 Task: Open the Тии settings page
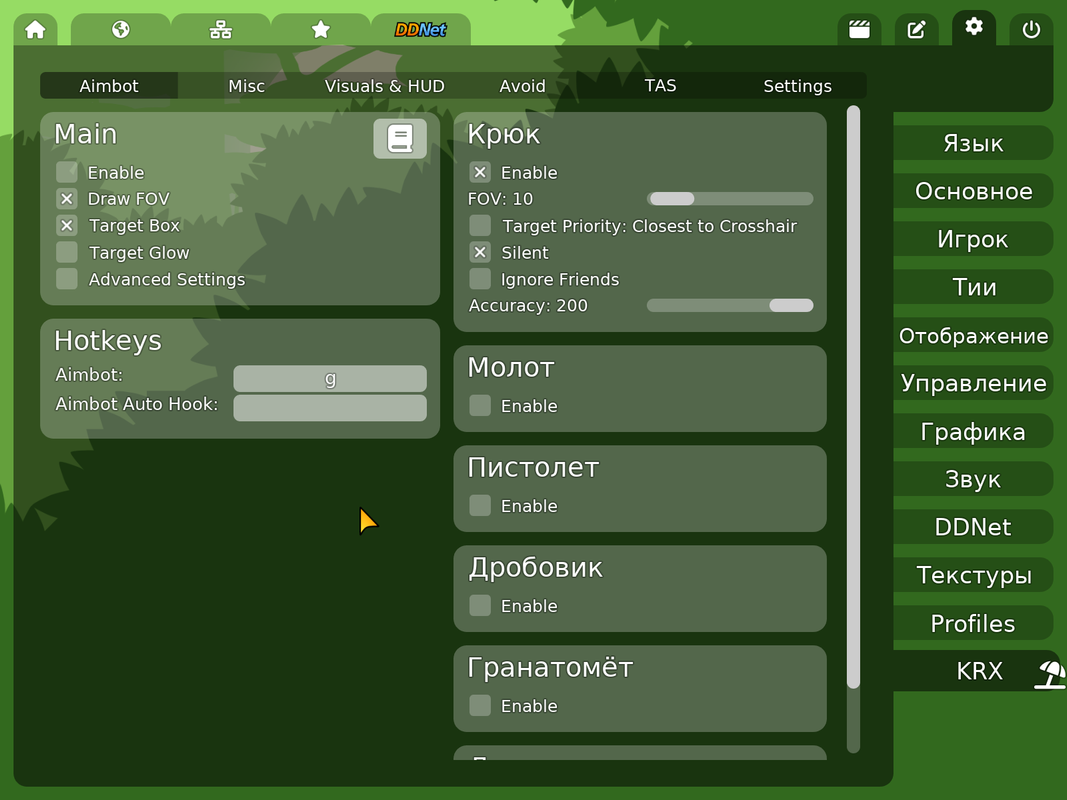pos(973,287)
